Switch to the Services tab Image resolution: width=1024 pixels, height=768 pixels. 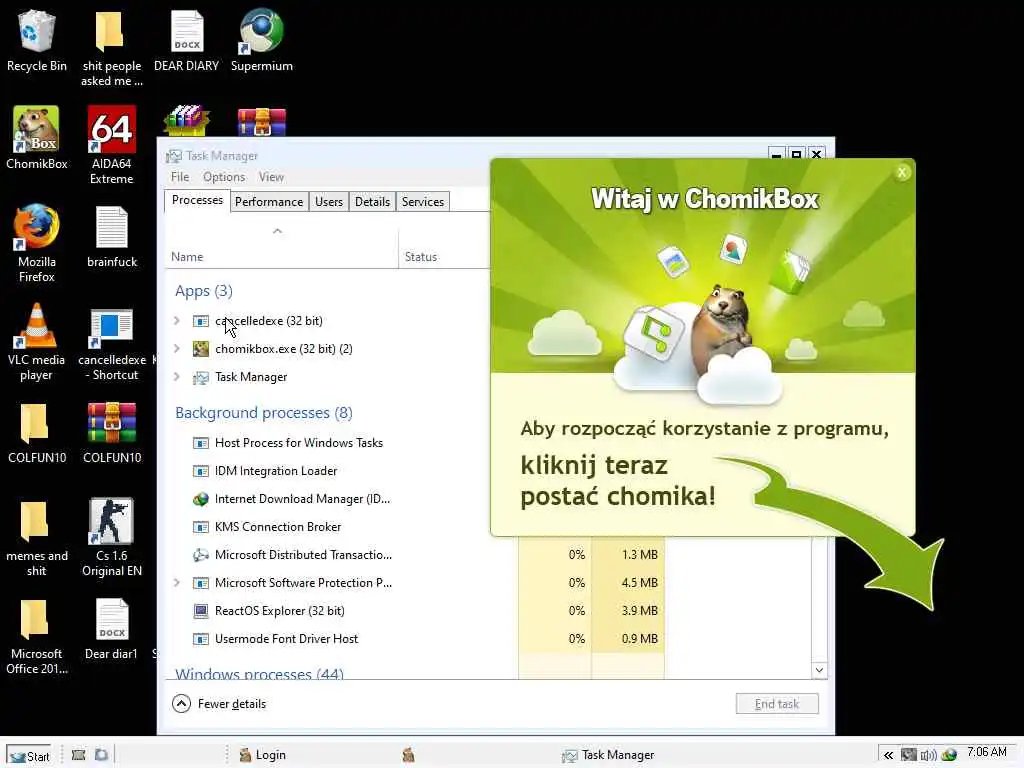(x=423, y=202)
